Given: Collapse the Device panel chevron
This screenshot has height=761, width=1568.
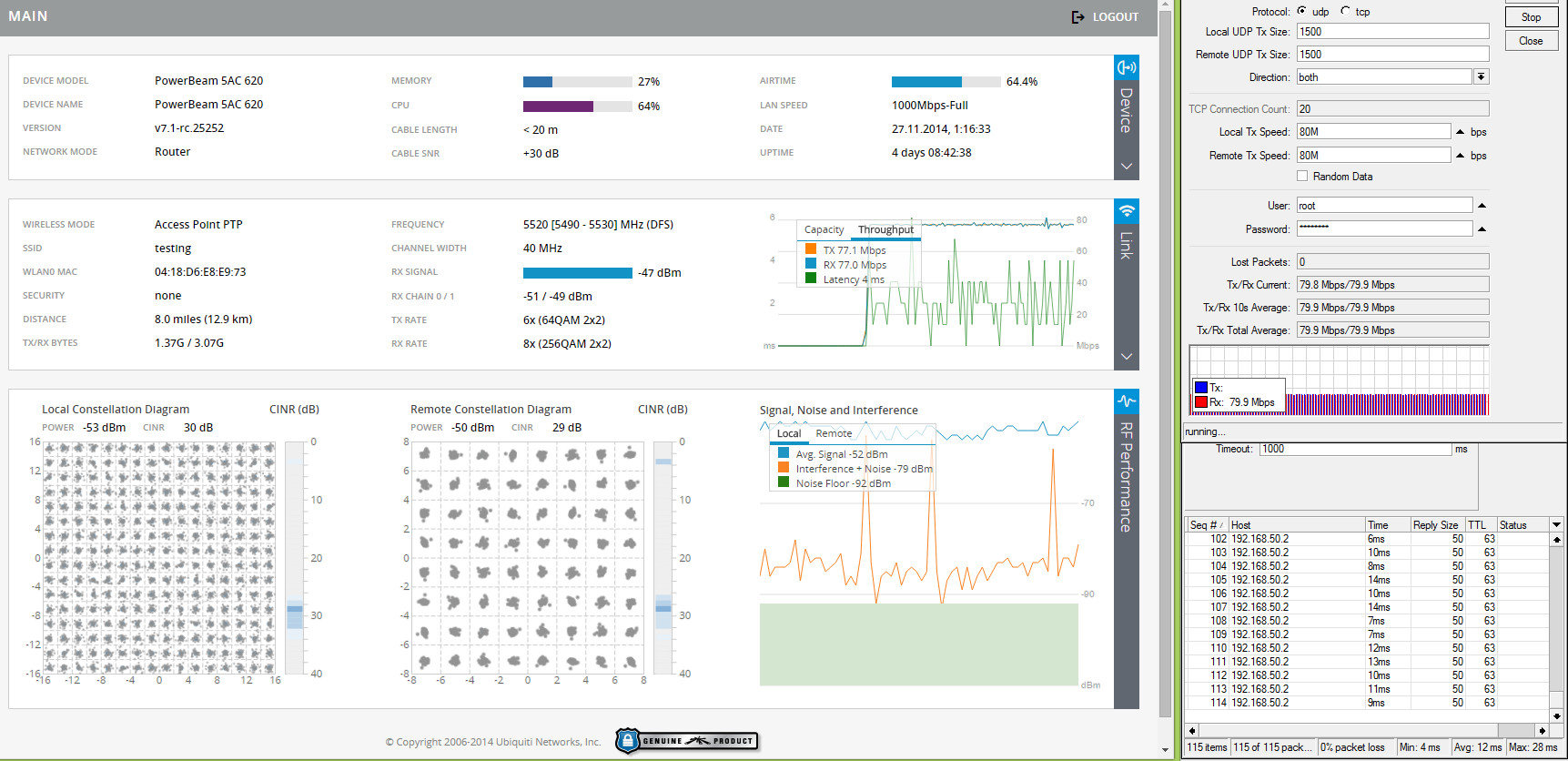Looking at the screenshot, I should (1127, 167).
